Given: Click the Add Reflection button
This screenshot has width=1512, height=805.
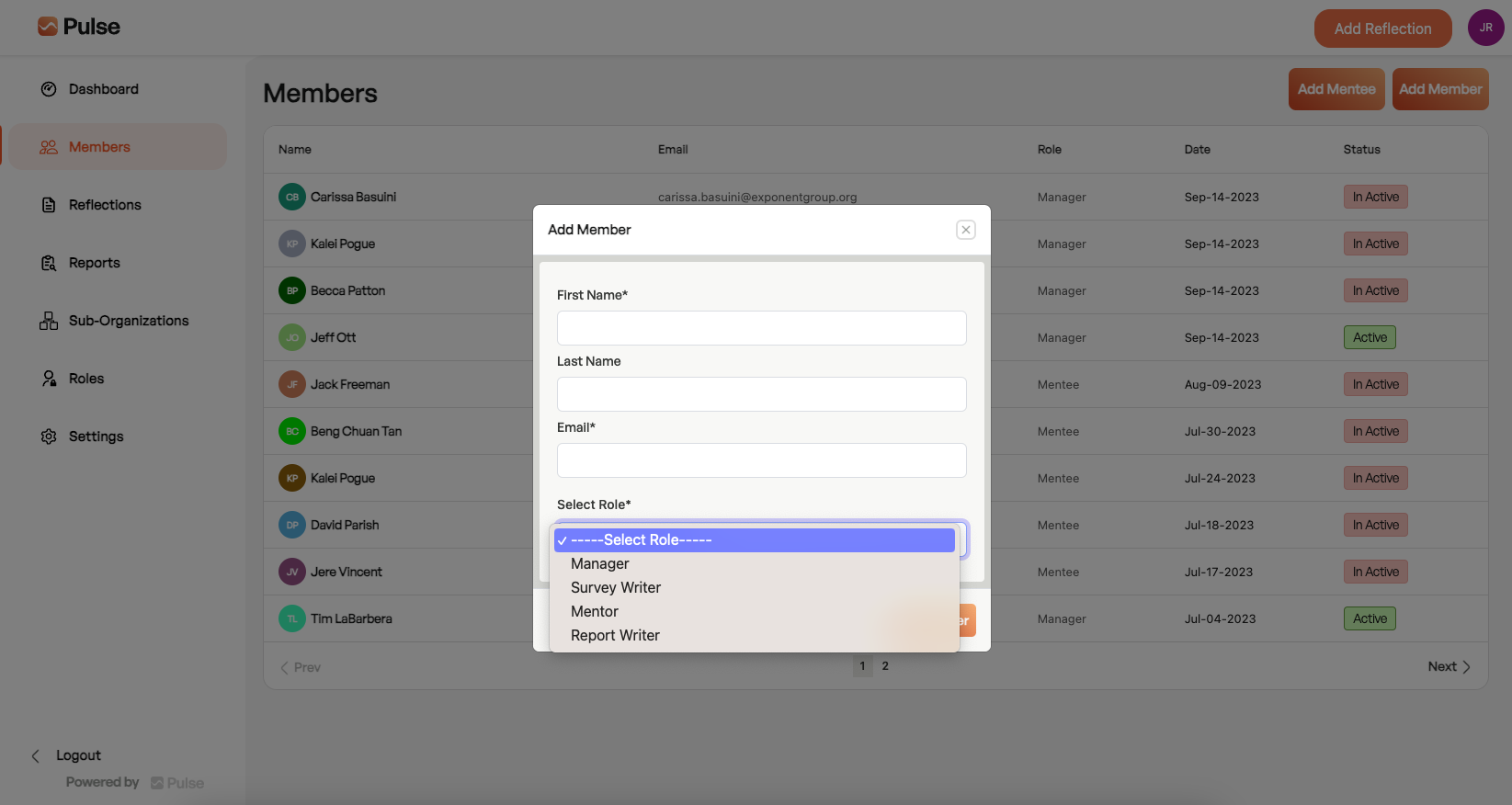Looking at the screenshot, I should coord(1382,28).
